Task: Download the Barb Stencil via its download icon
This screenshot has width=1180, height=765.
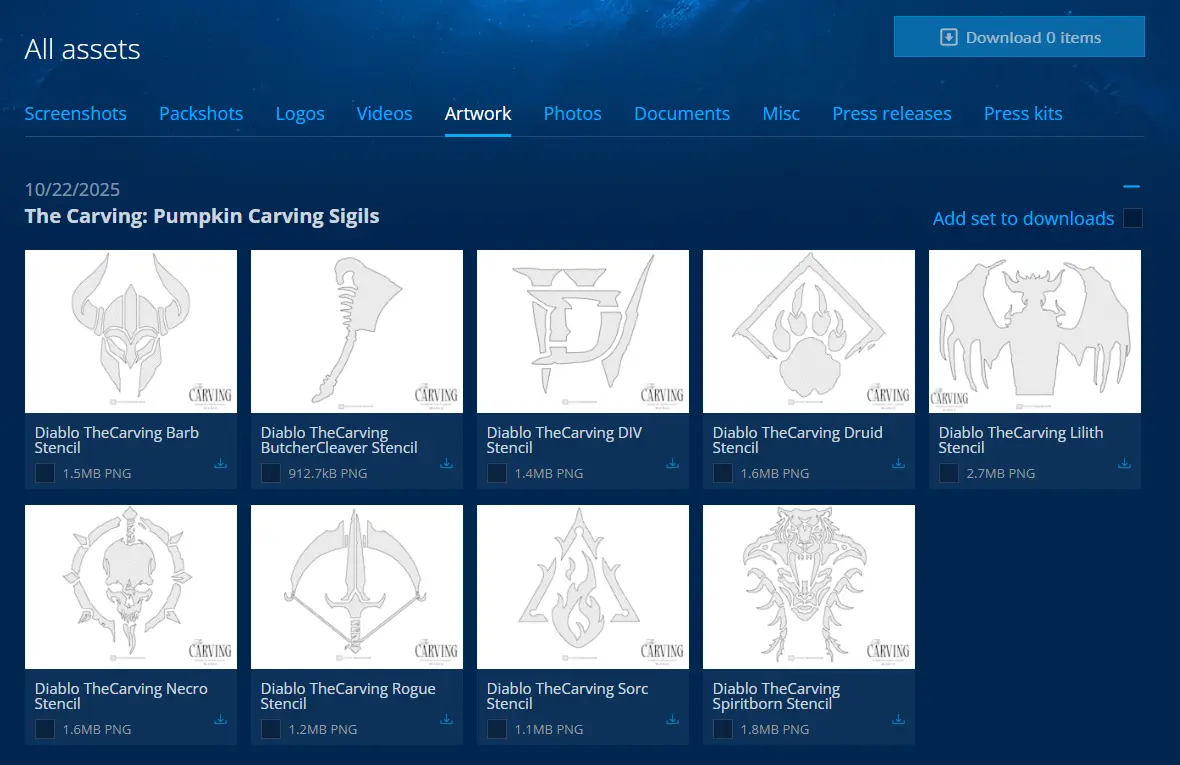Action: [220, 464]
